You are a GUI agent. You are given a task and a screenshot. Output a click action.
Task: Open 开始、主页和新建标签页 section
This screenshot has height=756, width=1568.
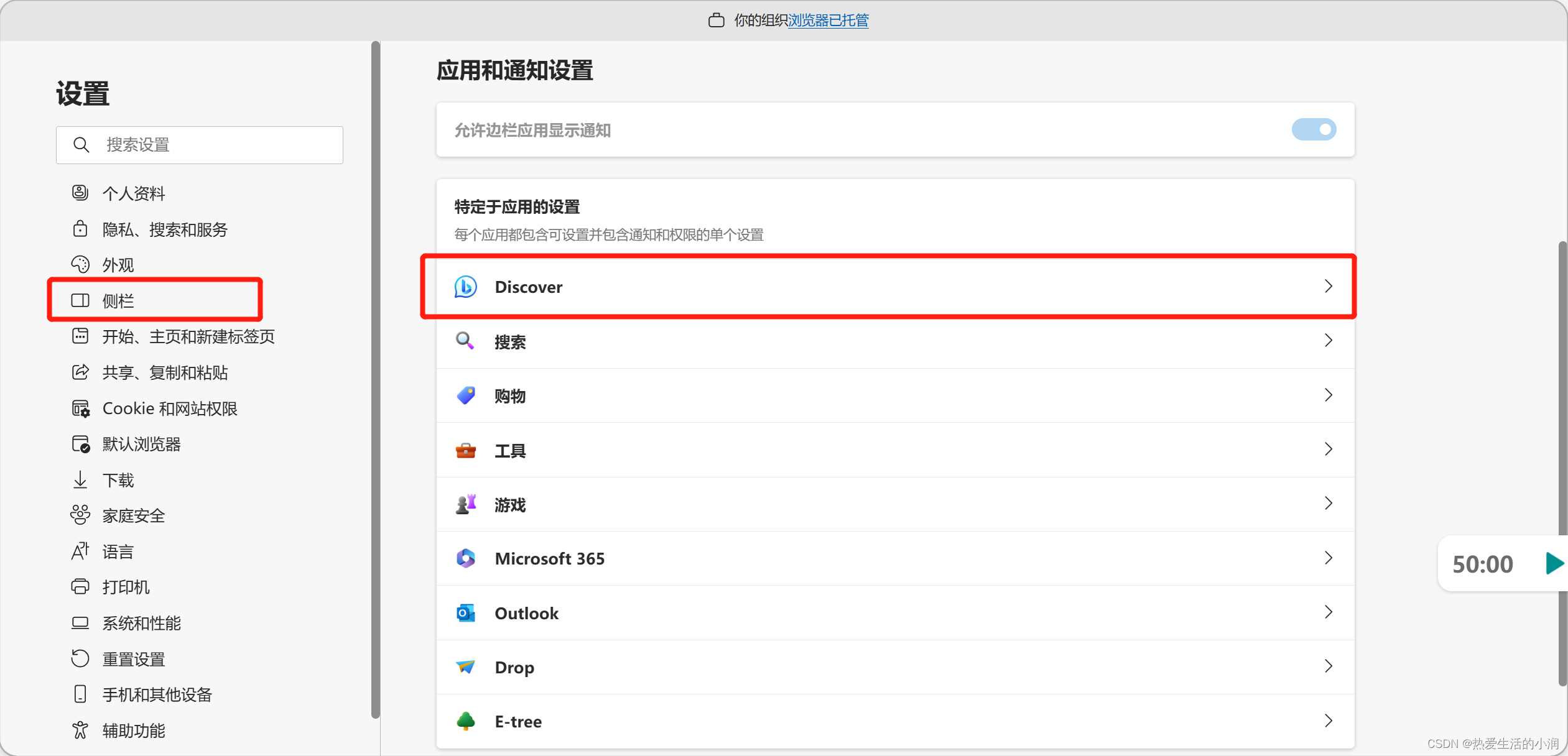188,337
